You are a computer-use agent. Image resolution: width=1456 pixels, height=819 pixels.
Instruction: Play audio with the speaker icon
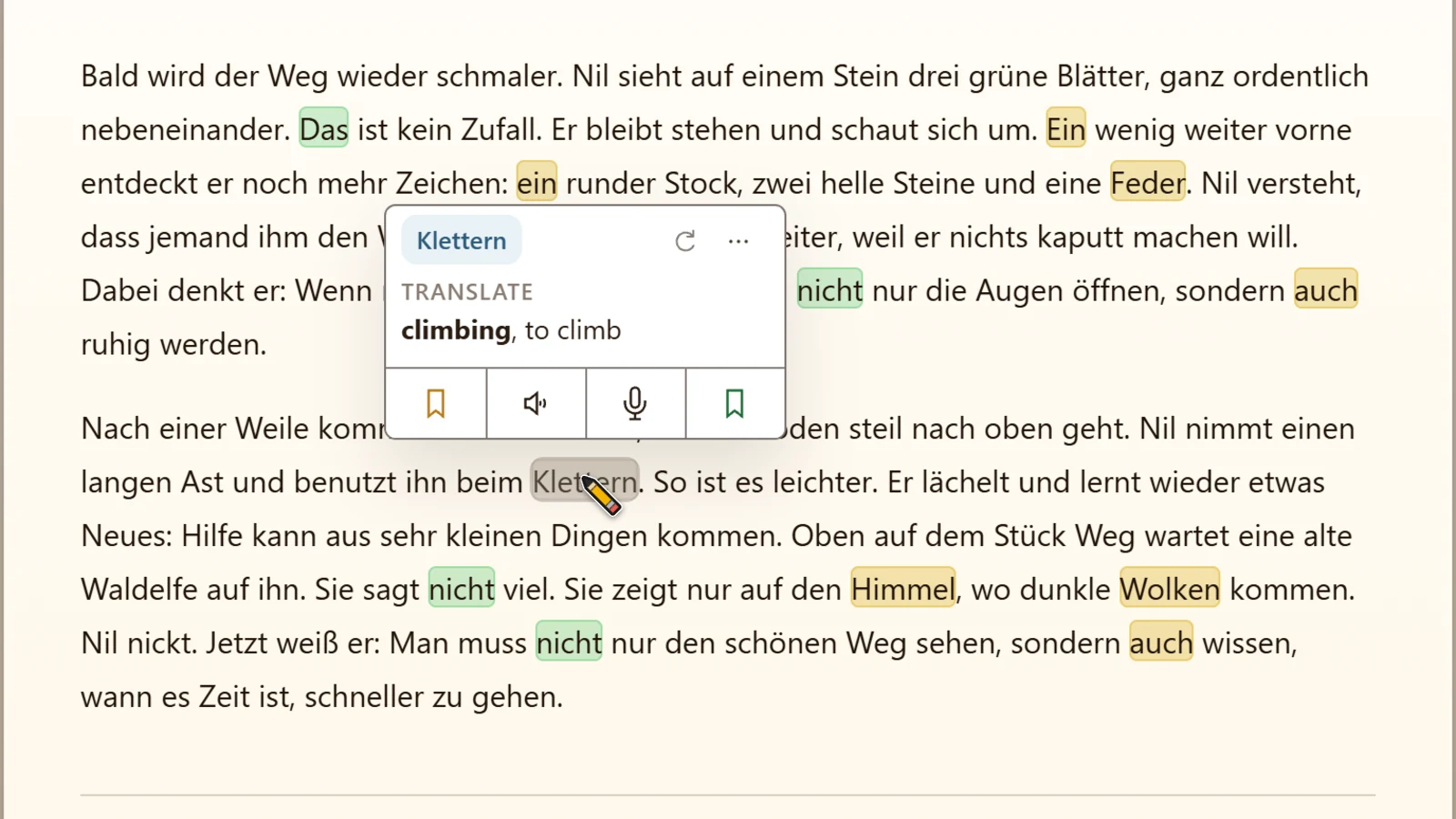(x=536, y=403)
